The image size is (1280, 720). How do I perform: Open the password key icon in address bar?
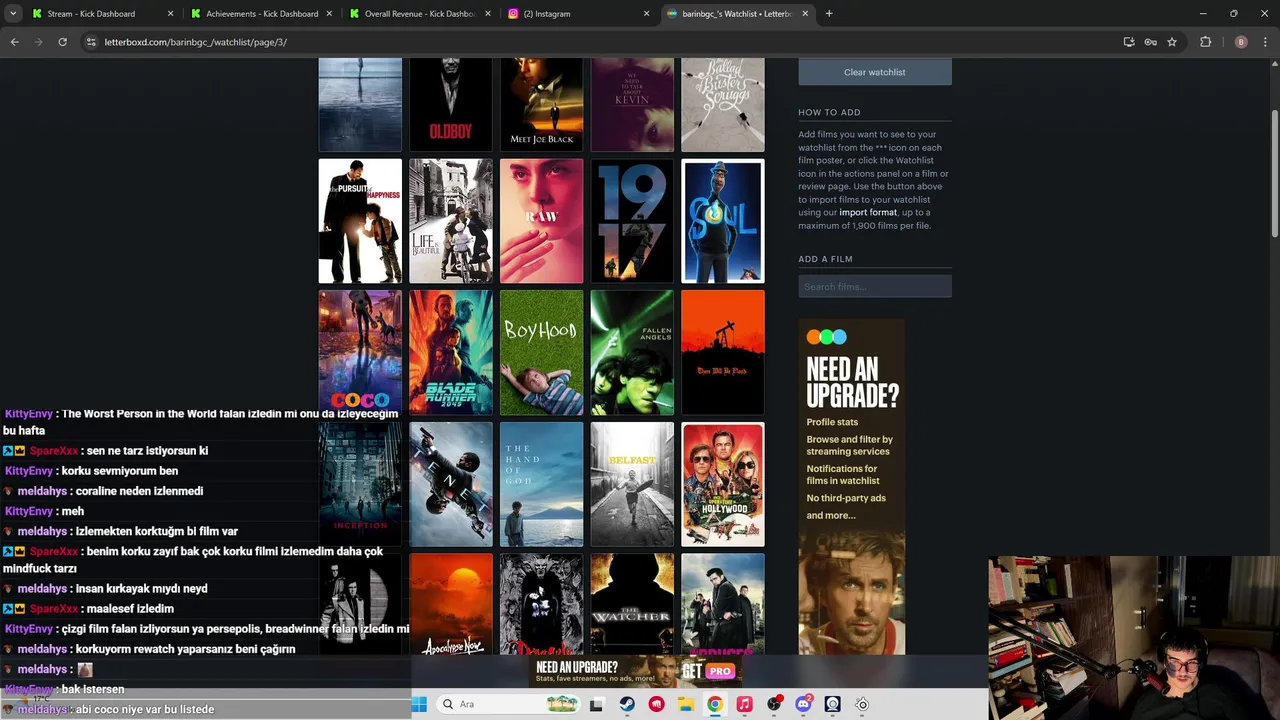1150,42
